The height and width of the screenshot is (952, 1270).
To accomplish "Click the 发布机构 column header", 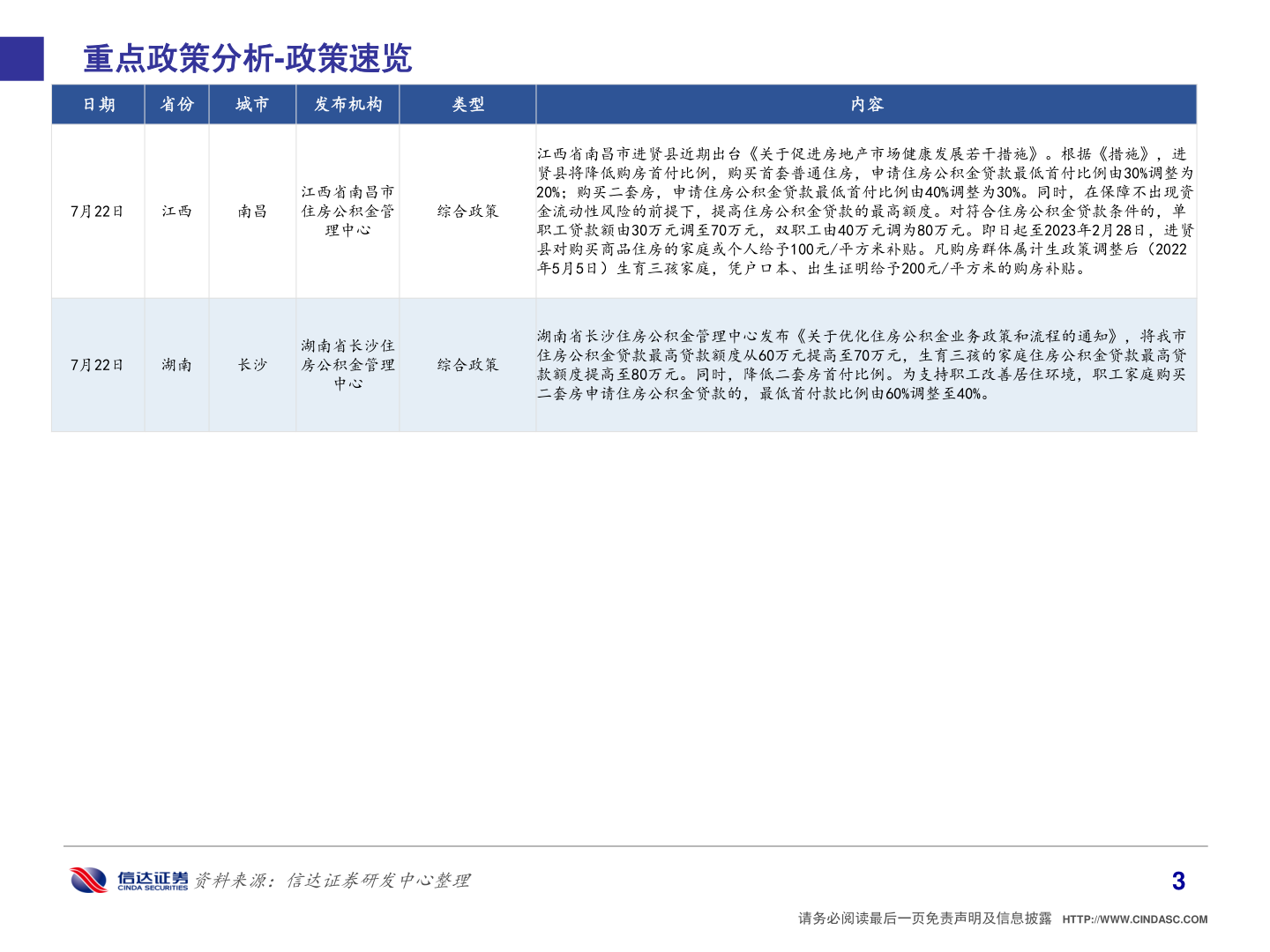I will pyautogui.click(x=348, y=103).
